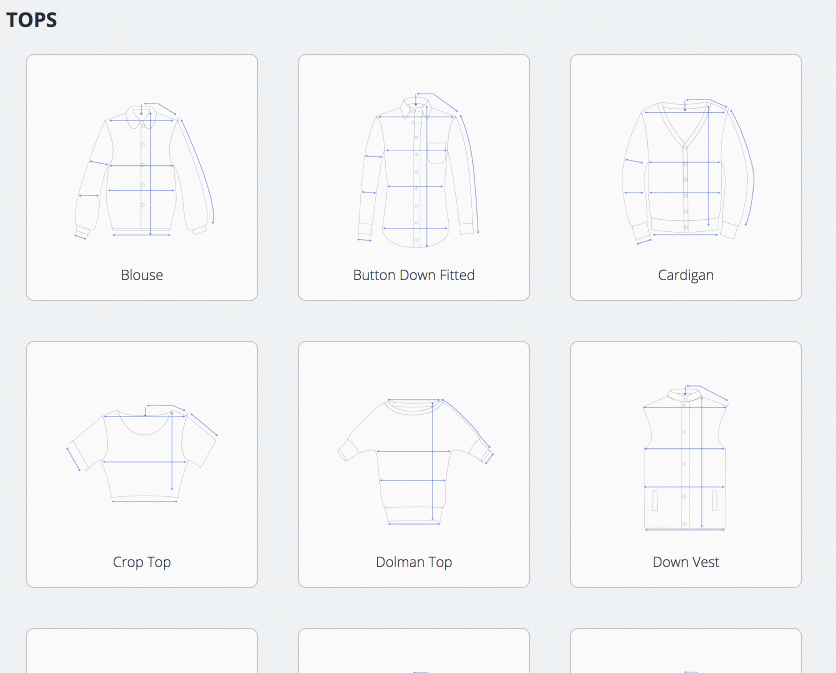
Task: Click the Button Down Fitted text label
Action: 413,275
